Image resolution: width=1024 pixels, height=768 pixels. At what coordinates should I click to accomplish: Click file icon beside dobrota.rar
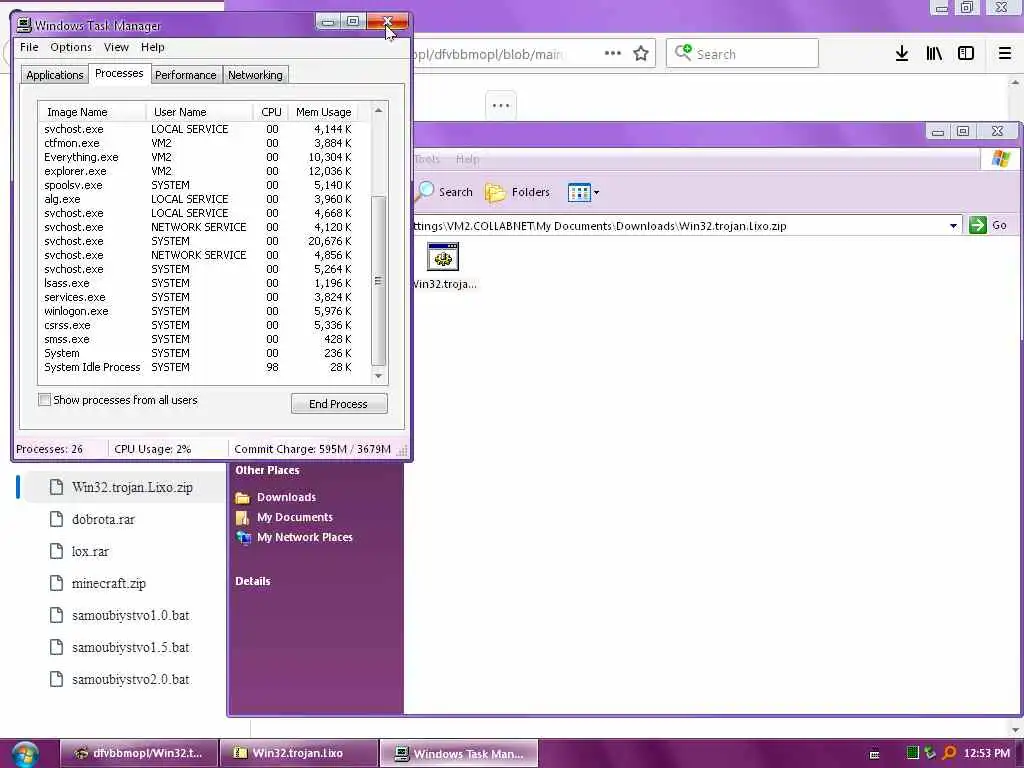click(57, 519)
